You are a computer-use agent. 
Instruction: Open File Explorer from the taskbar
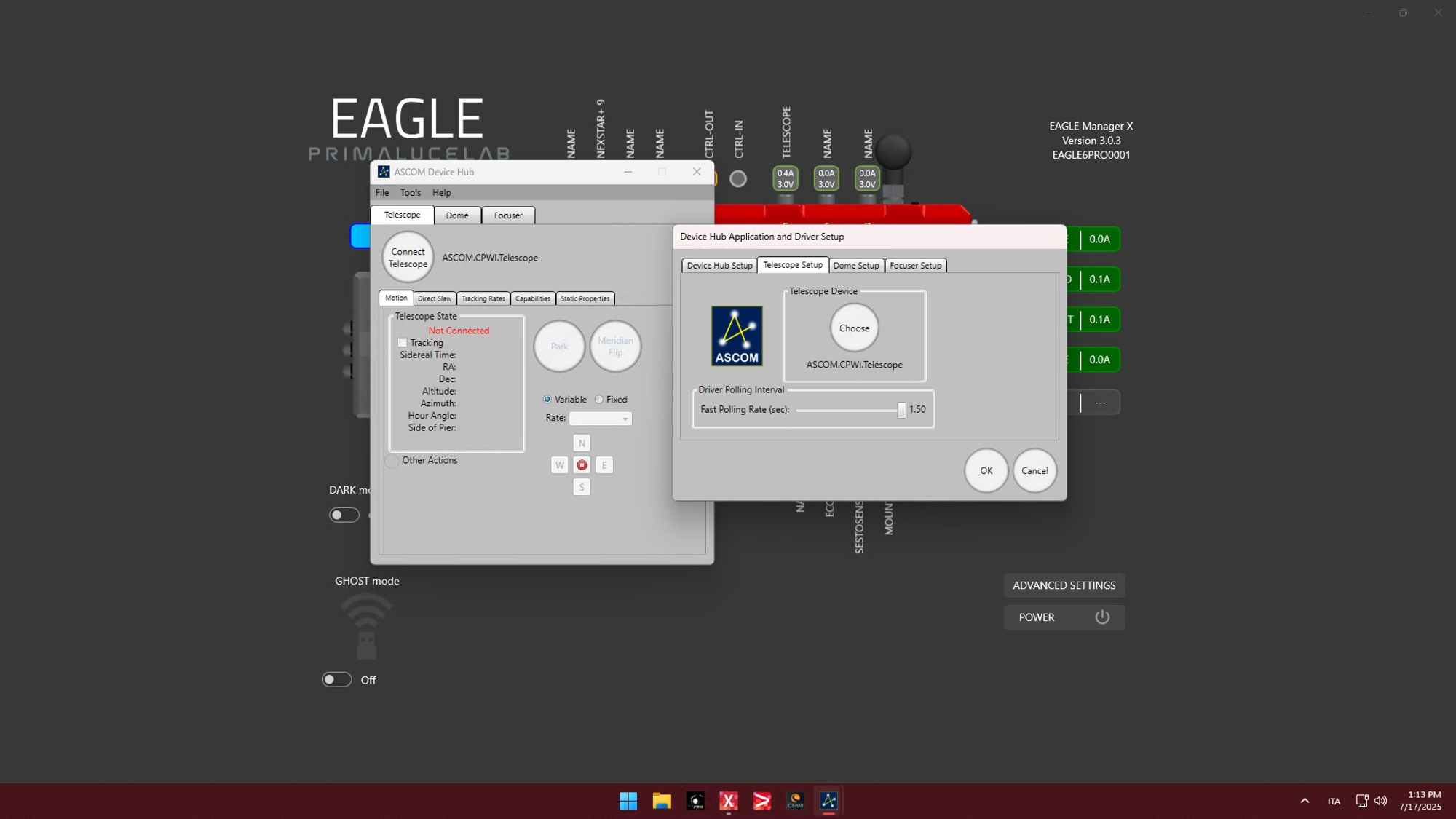coord(662,801)
